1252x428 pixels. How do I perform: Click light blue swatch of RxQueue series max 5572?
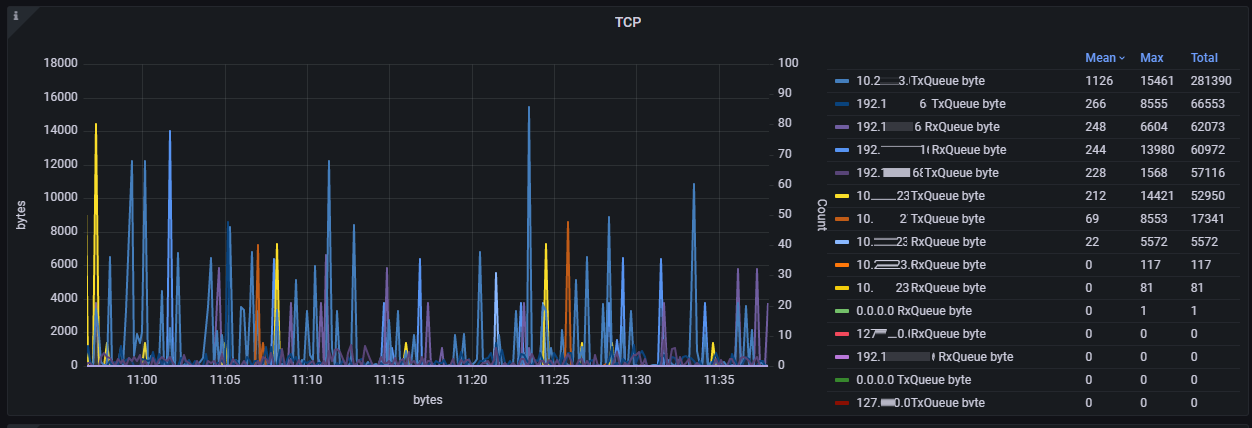[x=842, y=242]
